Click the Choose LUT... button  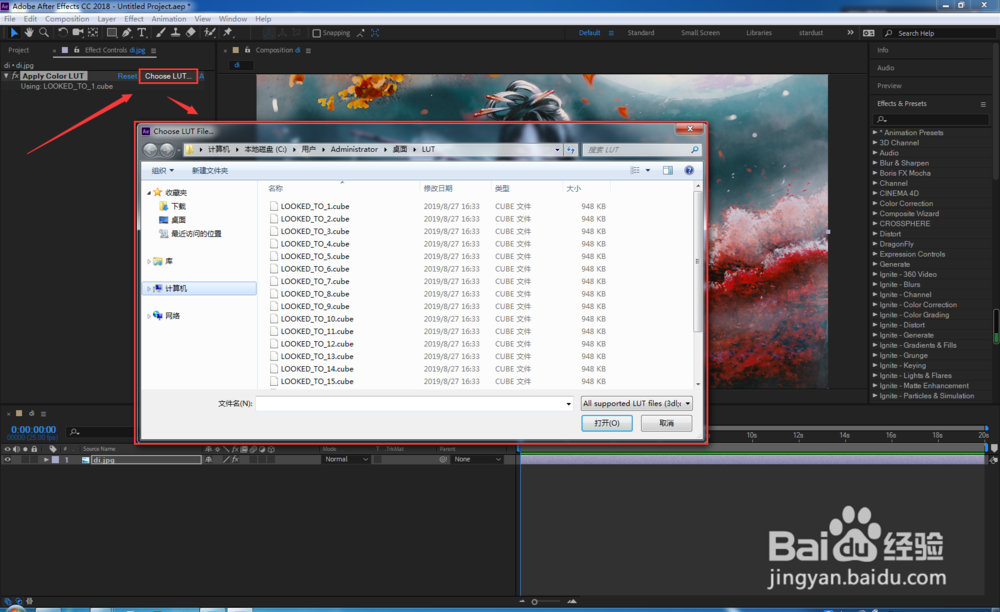pyautogui.click(x=168, y=76)
